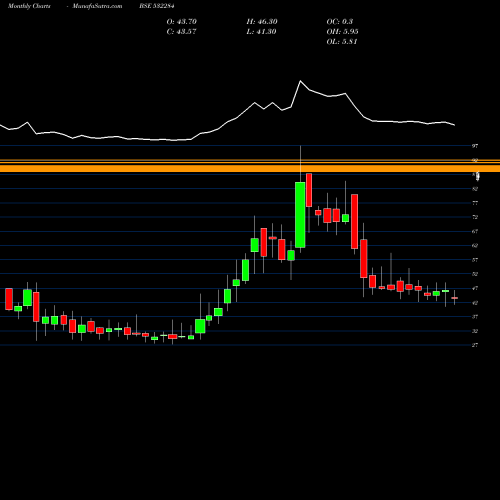Click the "OH: 5.95" value
This screenshot has width=500, height=500.
coord(342,32)
